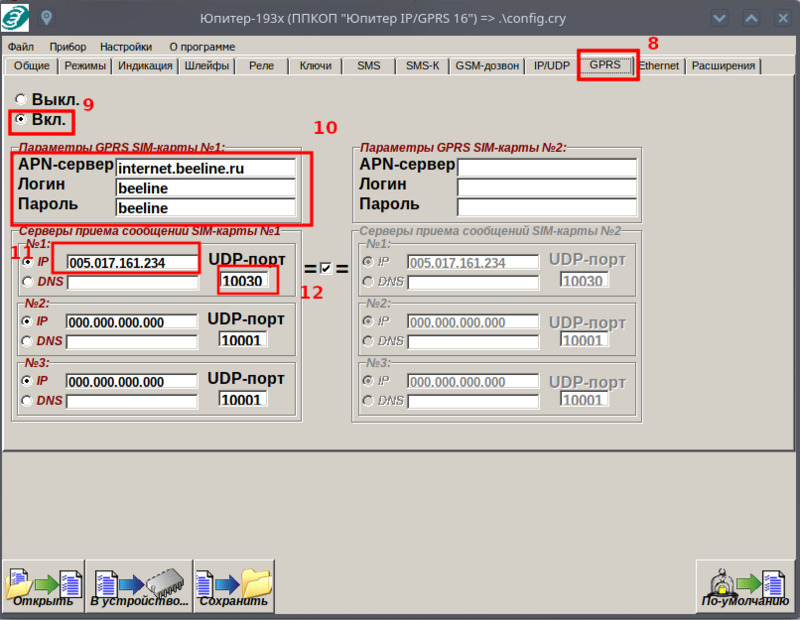The height and width of the screenshot is (620, 800).
Task: Toggle the SIM settings equality checkbox
Action: click(x=326, y=268)
